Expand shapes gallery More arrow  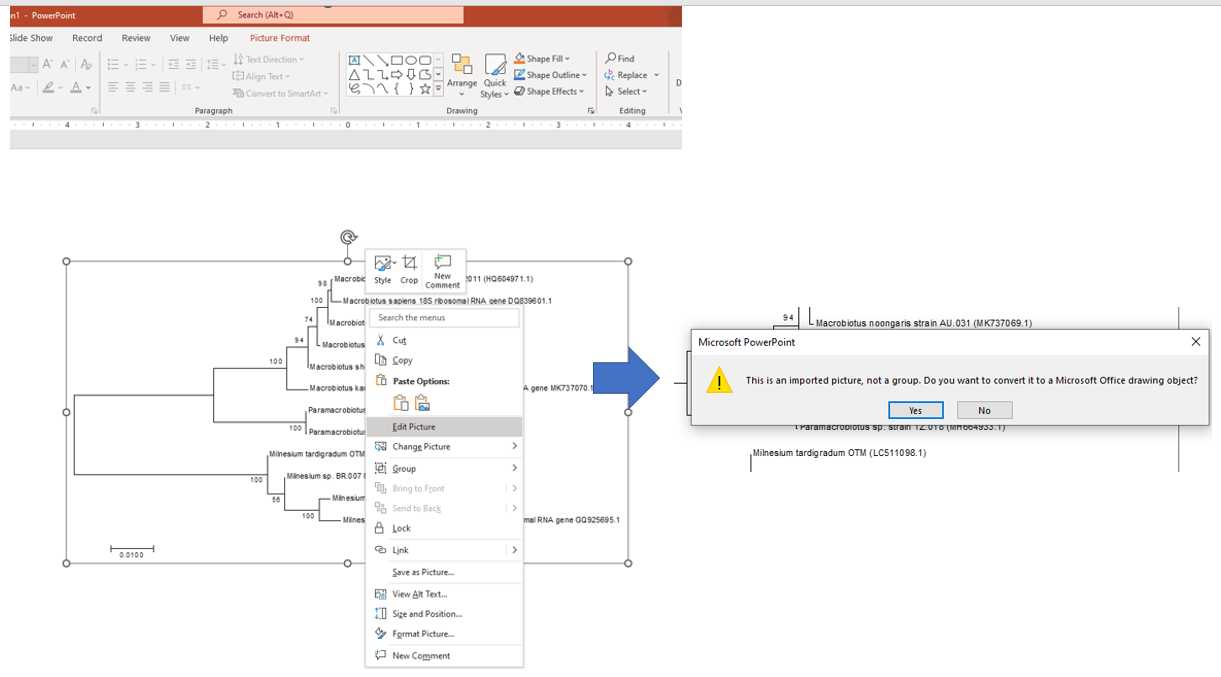[x=438, y=89]
